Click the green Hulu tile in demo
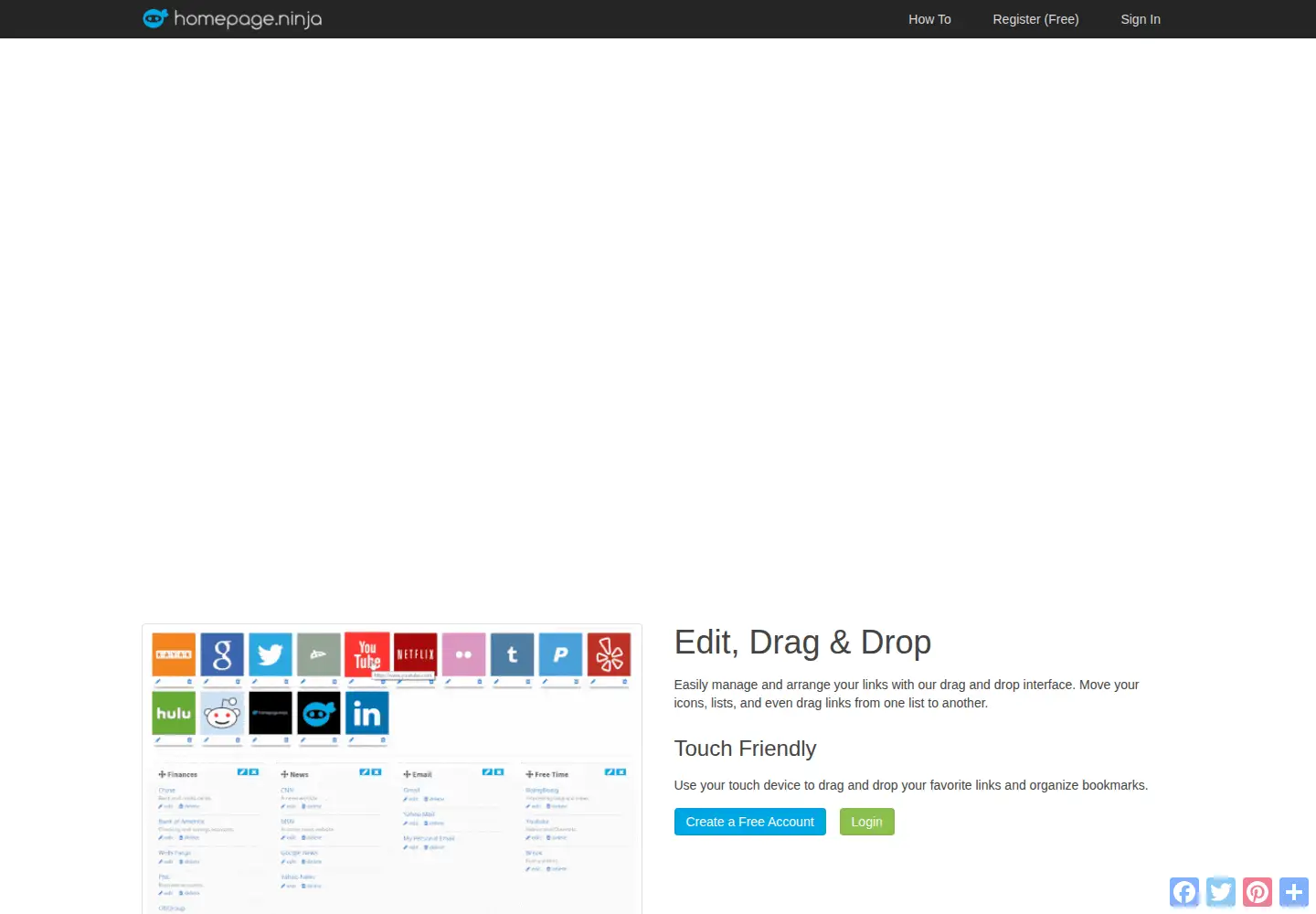 coord(174,713)
